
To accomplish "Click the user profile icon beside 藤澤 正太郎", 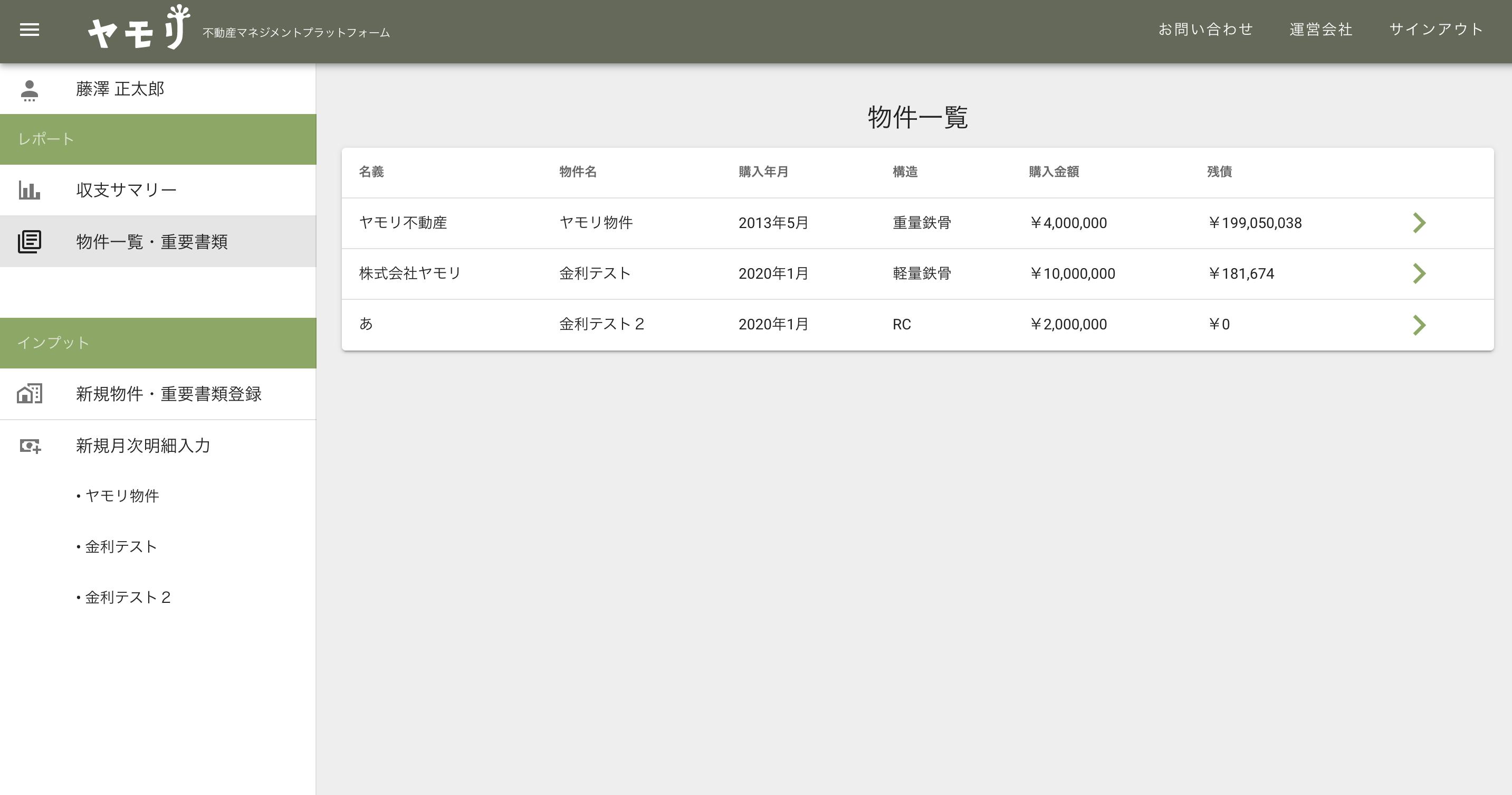I will [x=30, y=90].
